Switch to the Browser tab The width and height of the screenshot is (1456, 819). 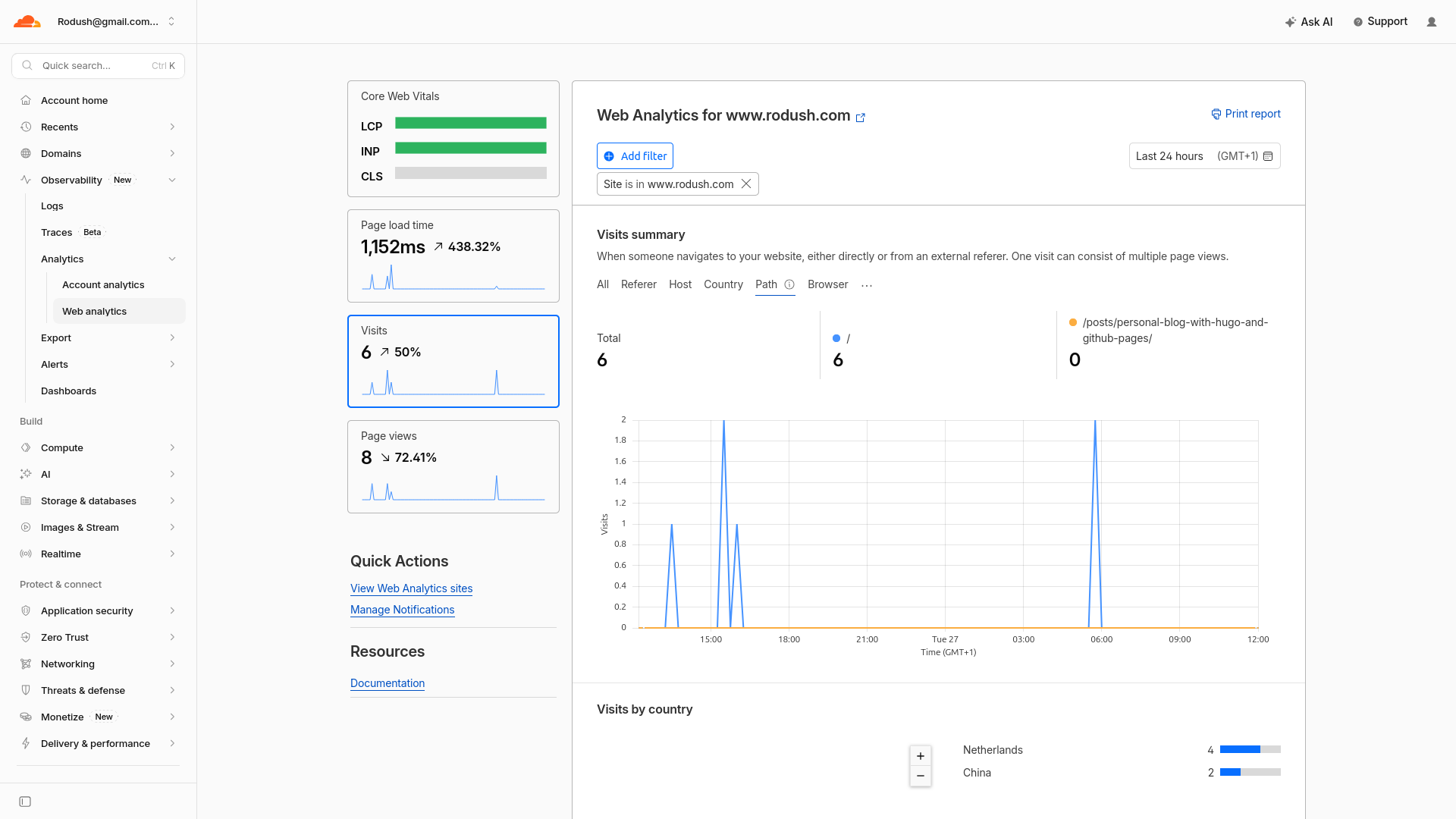pos(828,284)
